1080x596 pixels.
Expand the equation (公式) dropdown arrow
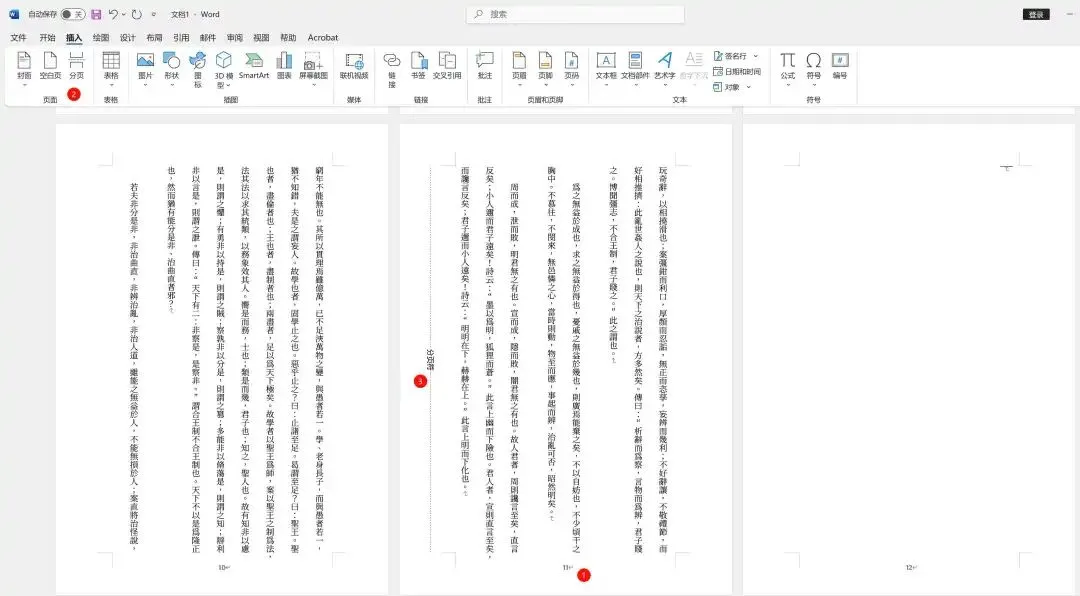coord(787,85)
